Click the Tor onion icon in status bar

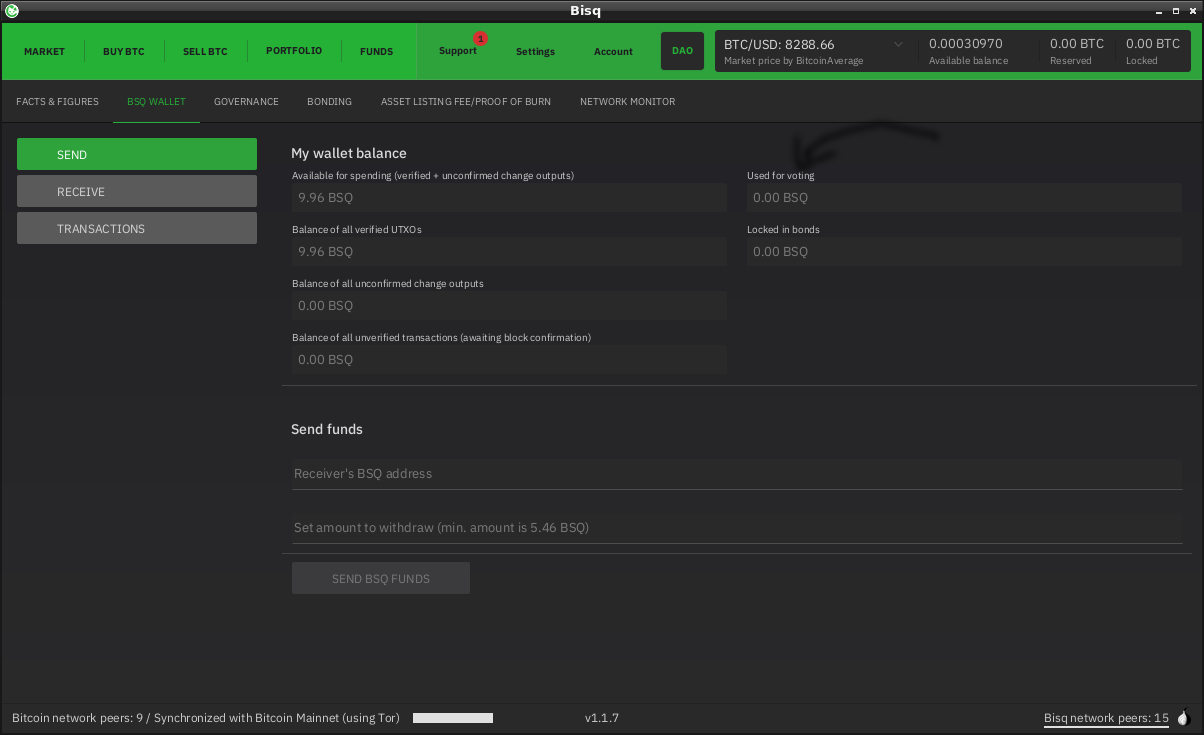(1184, 718)
